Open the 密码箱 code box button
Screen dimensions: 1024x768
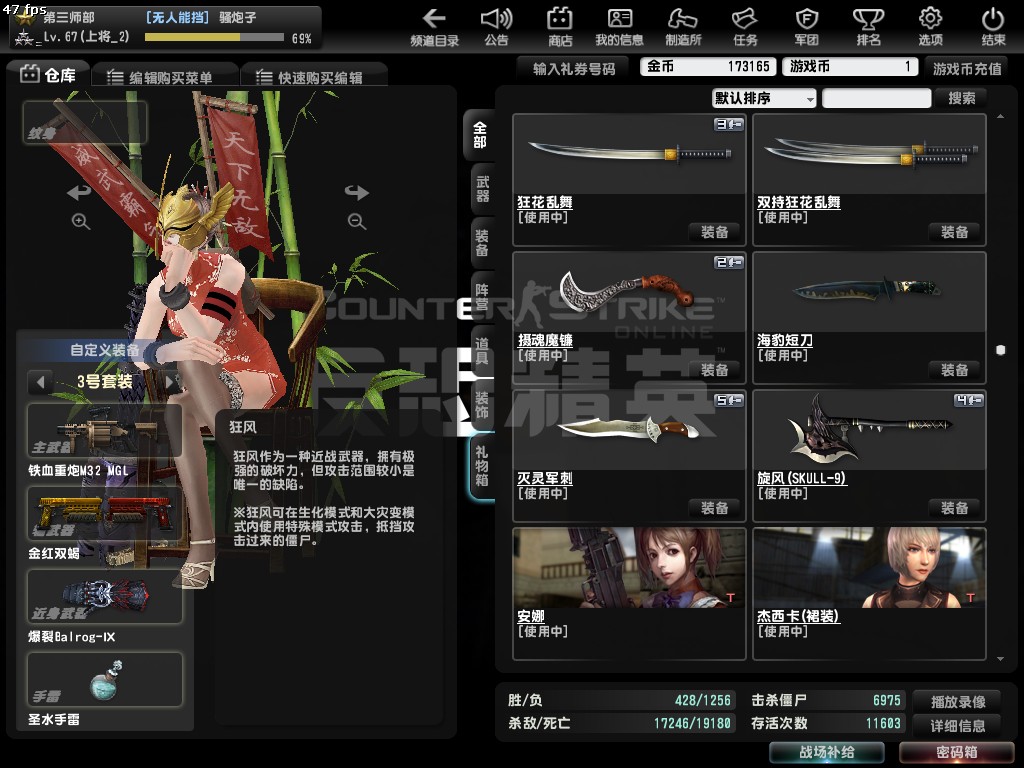coord(957,752)
